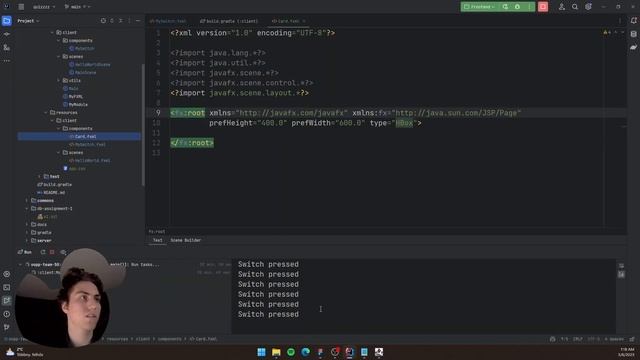Open README.md in the project tree
The image size is (640, 360).
click(51, 193)
